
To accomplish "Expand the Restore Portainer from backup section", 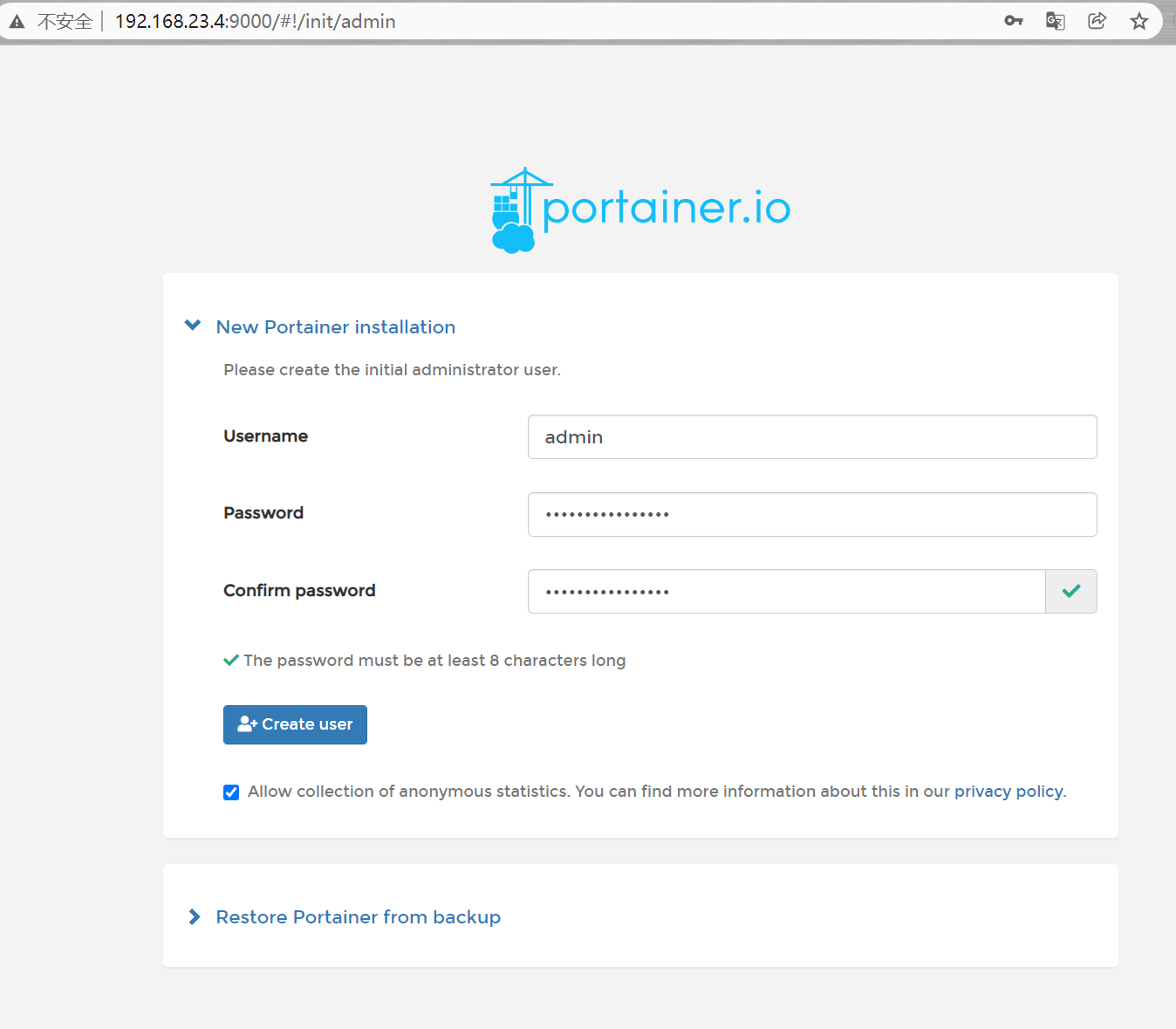I will click(x=195, y=916).
